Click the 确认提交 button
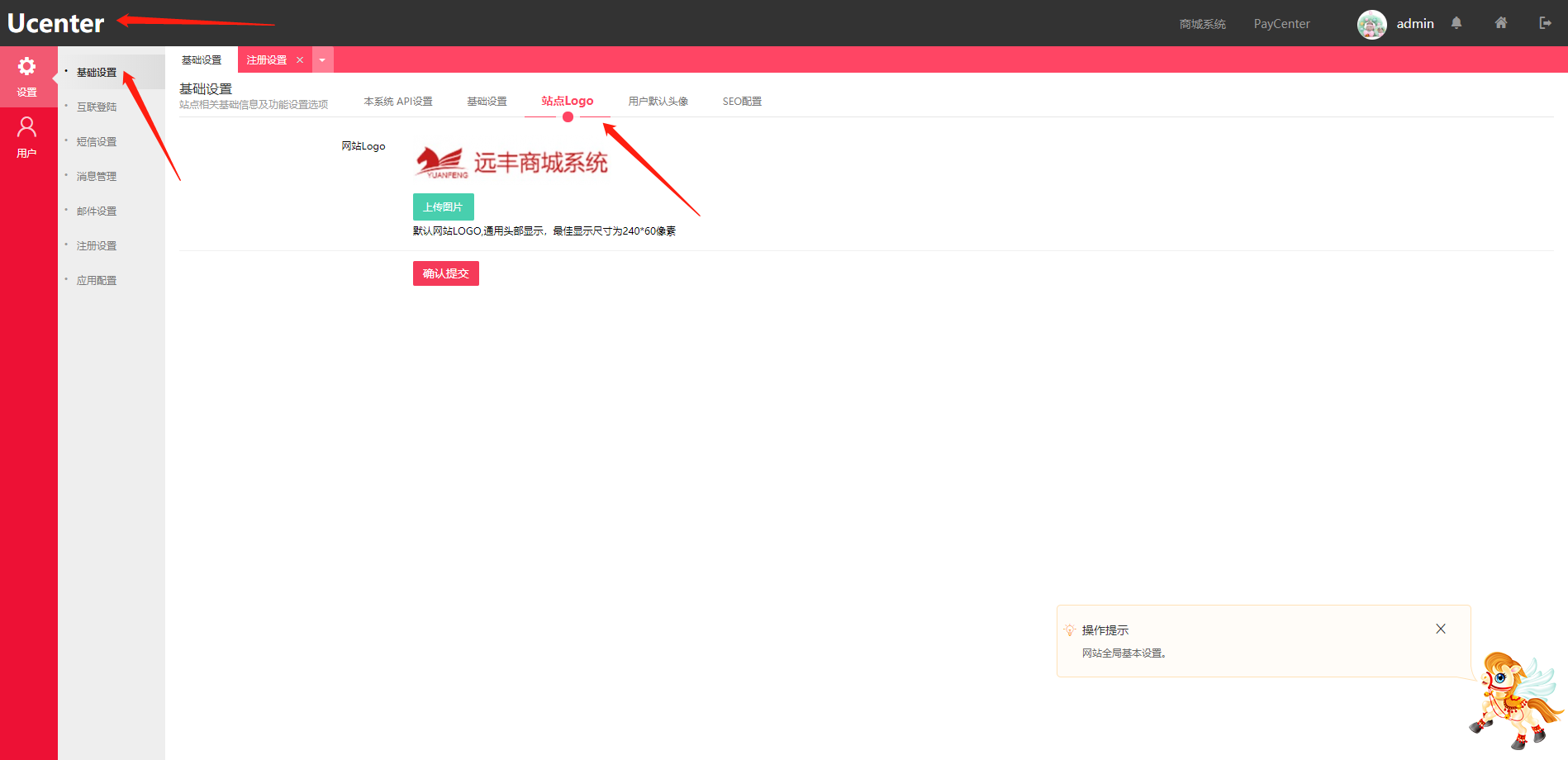The width and height of the screenshot is (1568, 760). point(446,273)
